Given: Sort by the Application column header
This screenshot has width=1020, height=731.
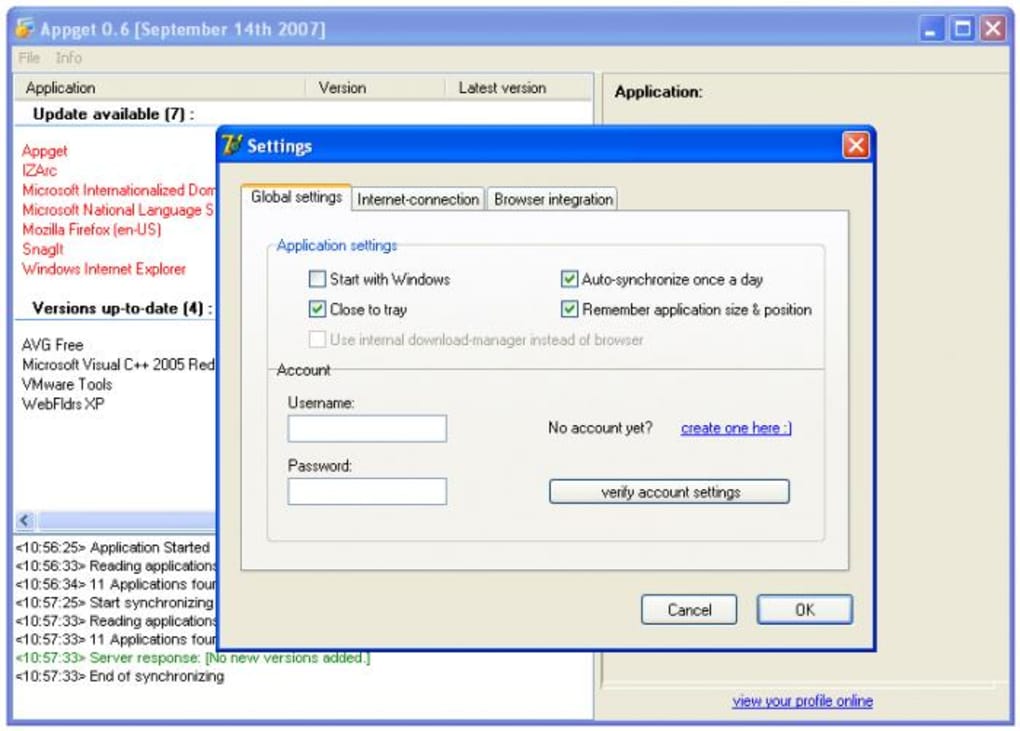Looking at the screenshot, I should pos(159,88).
